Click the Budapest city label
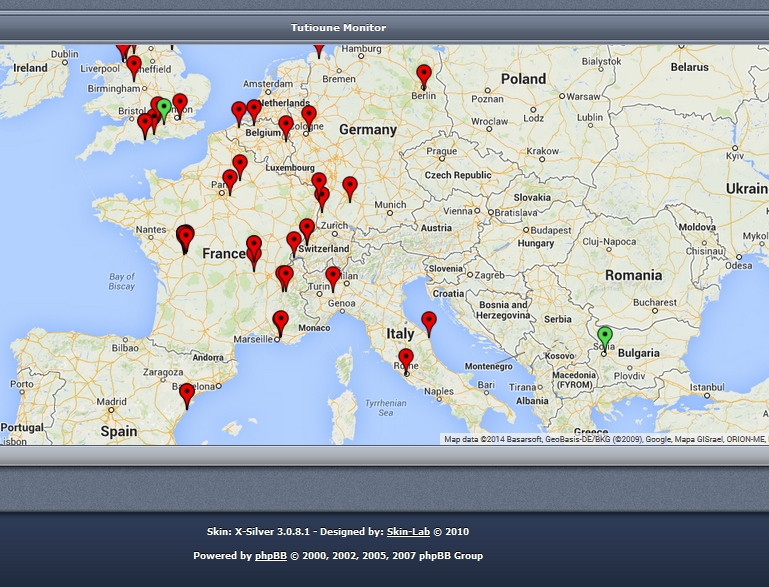 tap(551, 230)
